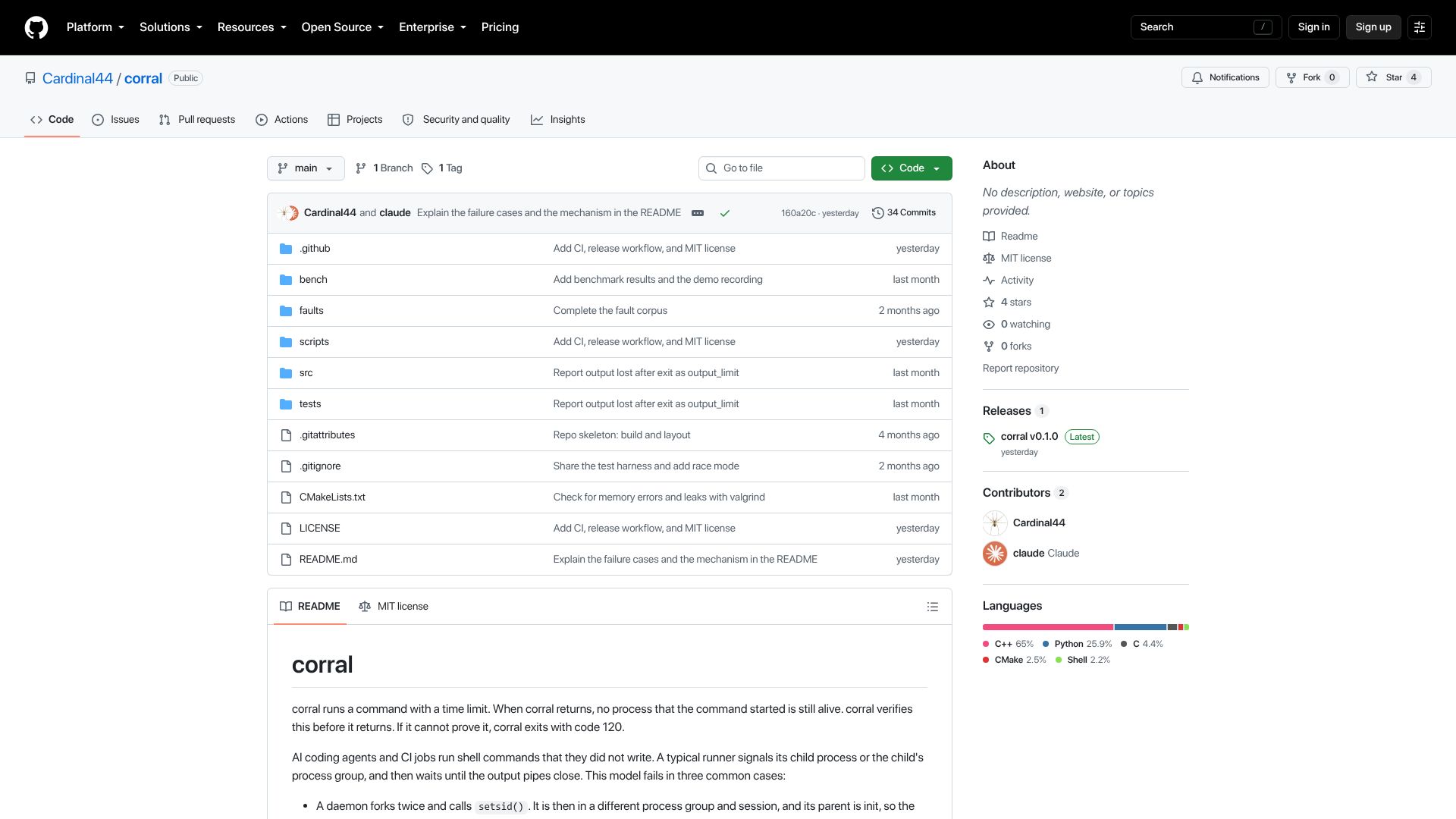Click the C++ pink language bar segment
1456x819 pixels.
coord(1048,627)
